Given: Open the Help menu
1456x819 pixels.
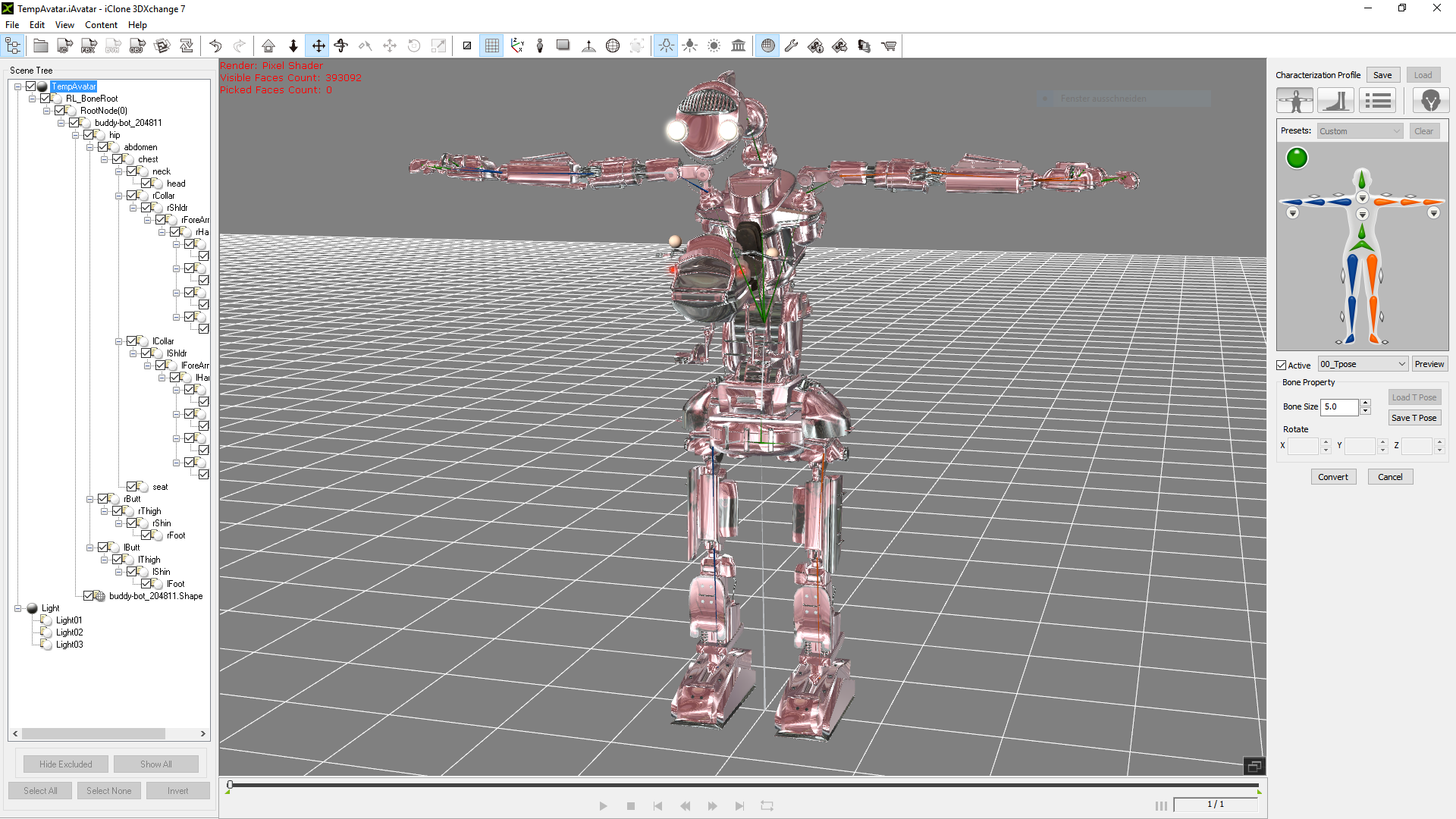Looking at the screenshot, I should pos(137,25).
